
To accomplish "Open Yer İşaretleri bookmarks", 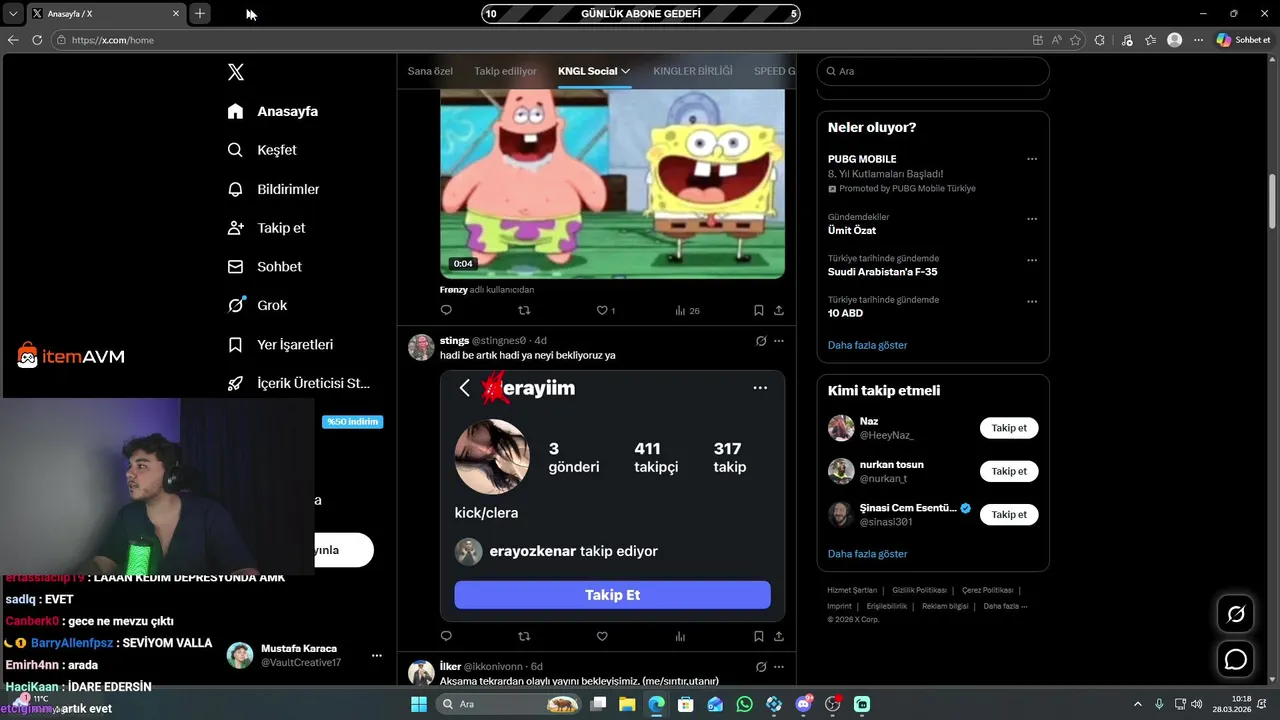I will point(281,344).
